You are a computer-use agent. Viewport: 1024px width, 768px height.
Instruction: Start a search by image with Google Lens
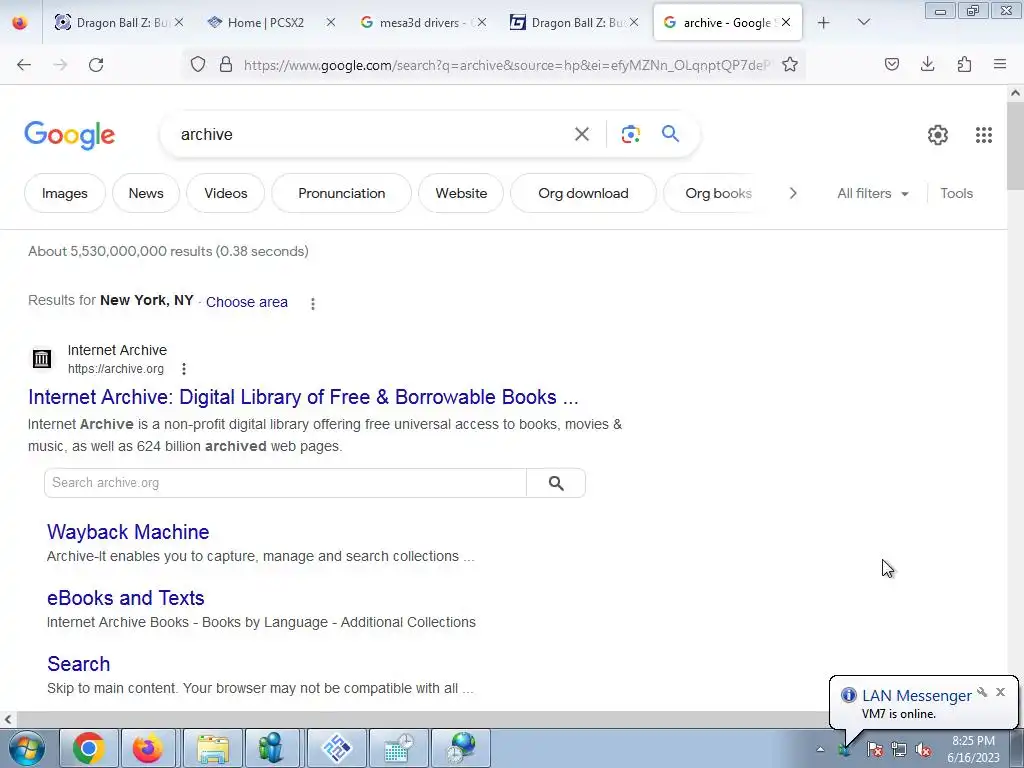[630, 134]
